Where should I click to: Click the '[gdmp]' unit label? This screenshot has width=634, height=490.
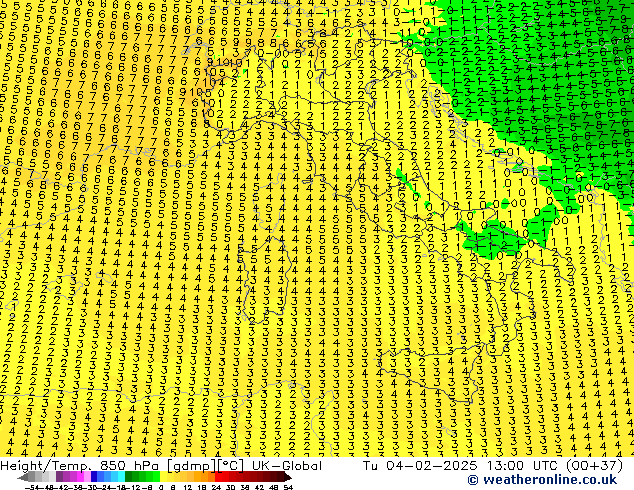point(190,466)
